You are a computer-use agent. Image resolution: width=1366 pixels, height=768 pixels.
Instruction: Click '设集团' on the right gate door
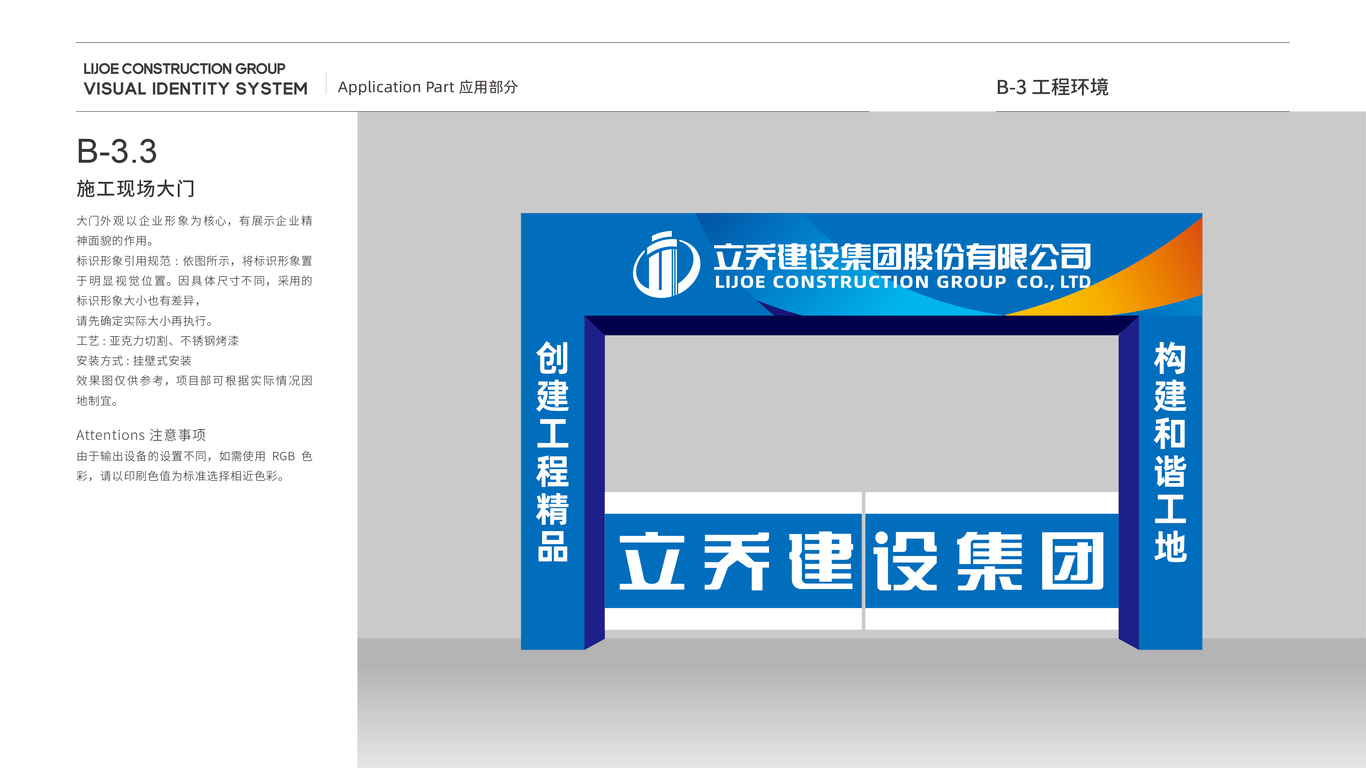coord(989,561)
